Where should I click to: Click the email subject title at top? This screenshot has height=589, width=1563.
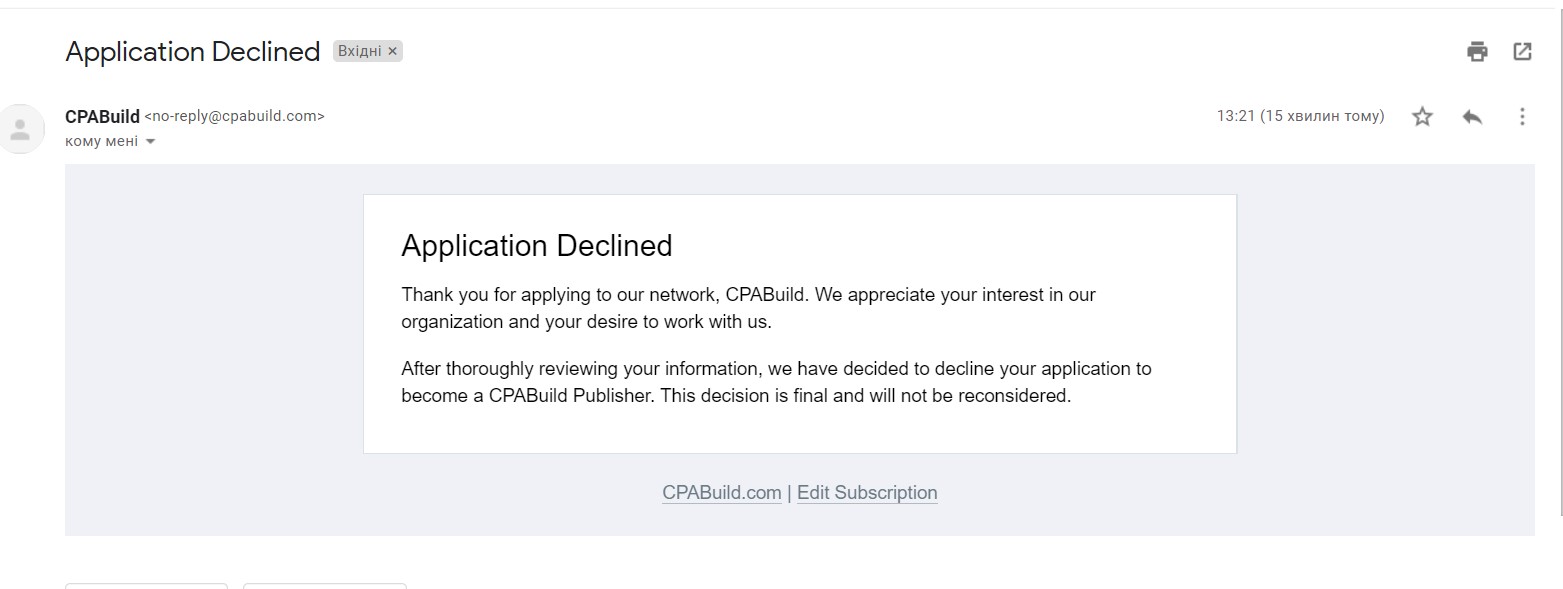tap(192, 52)
